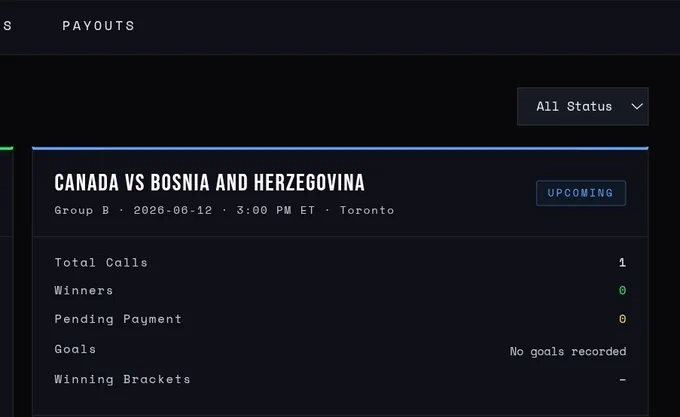Click the green Winners count value

[x=622, y=290]
